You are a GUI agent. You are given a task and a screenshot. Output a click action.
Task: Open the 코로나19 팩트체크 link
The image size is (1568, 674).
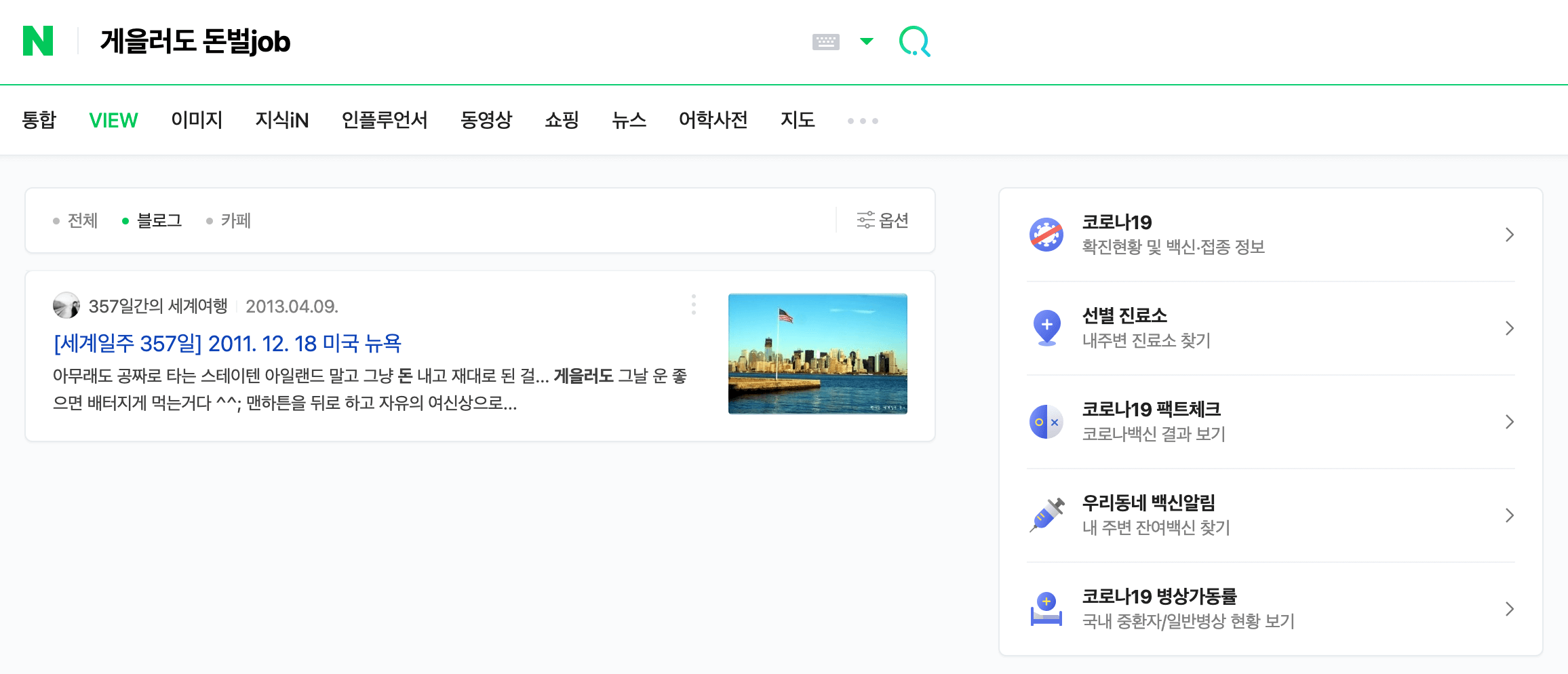click(1151, 410)
